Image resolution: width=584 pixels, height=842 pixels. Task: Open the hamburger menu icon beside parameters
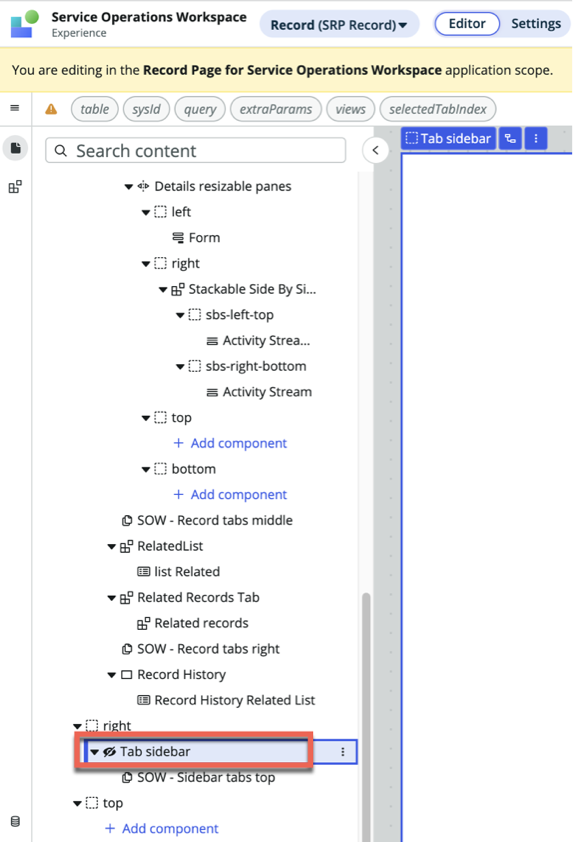click(15, 108)
